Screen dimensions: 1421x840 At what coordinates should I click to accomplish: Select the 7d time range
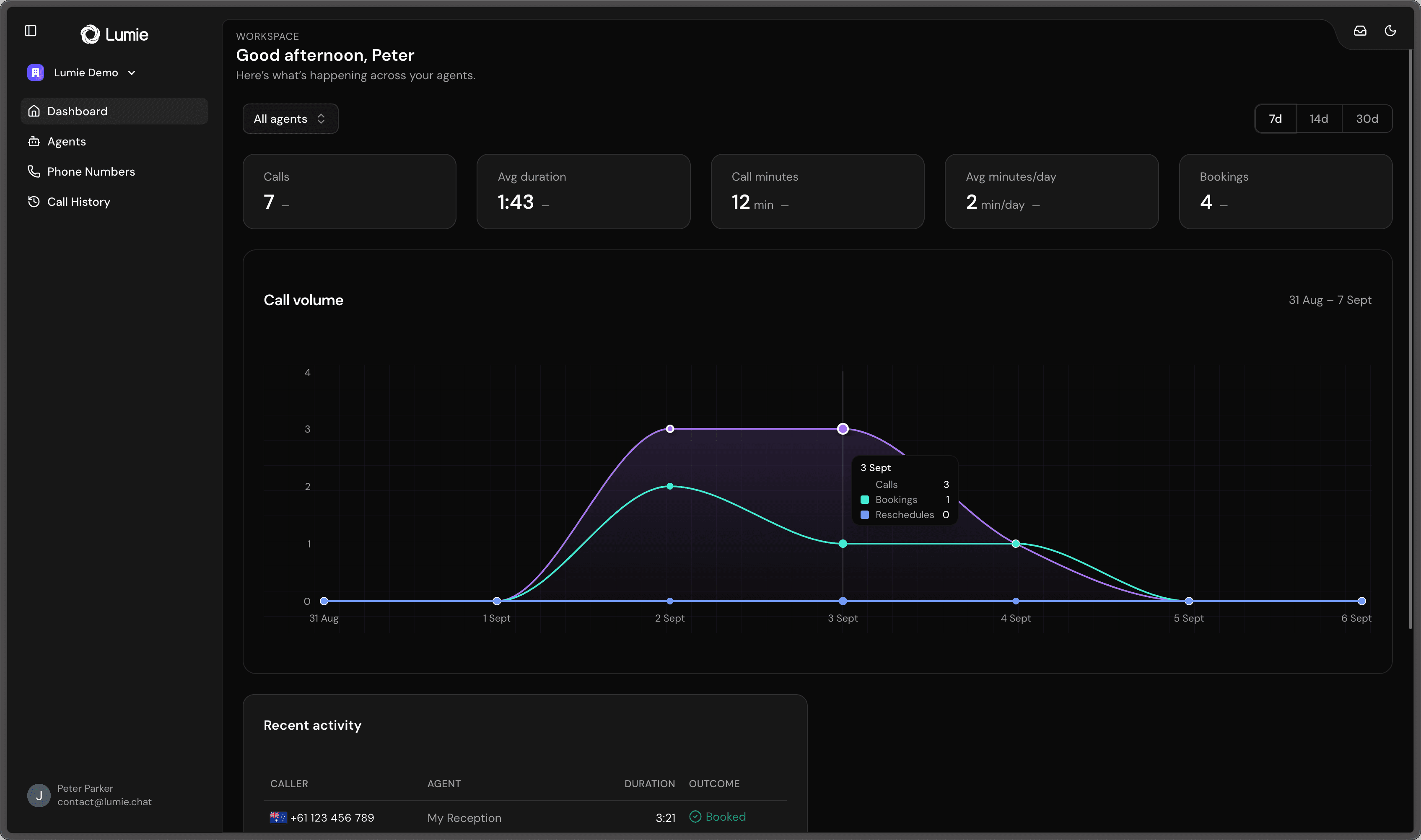coord(1275,119)
